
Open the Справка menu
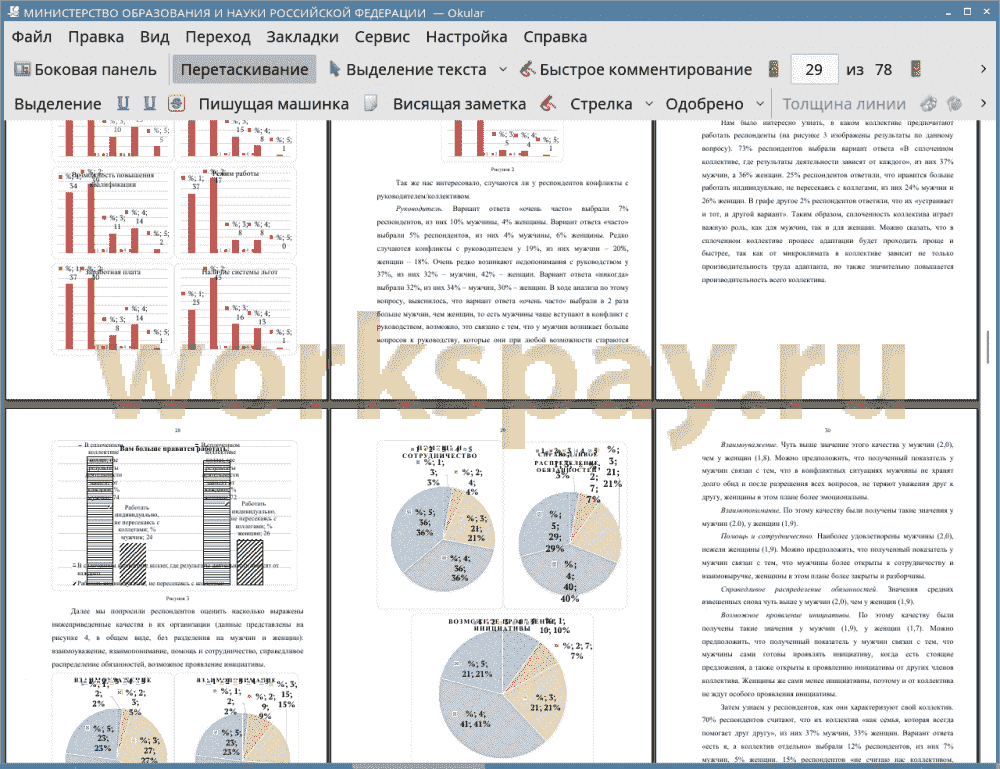(x=555, y=37)
